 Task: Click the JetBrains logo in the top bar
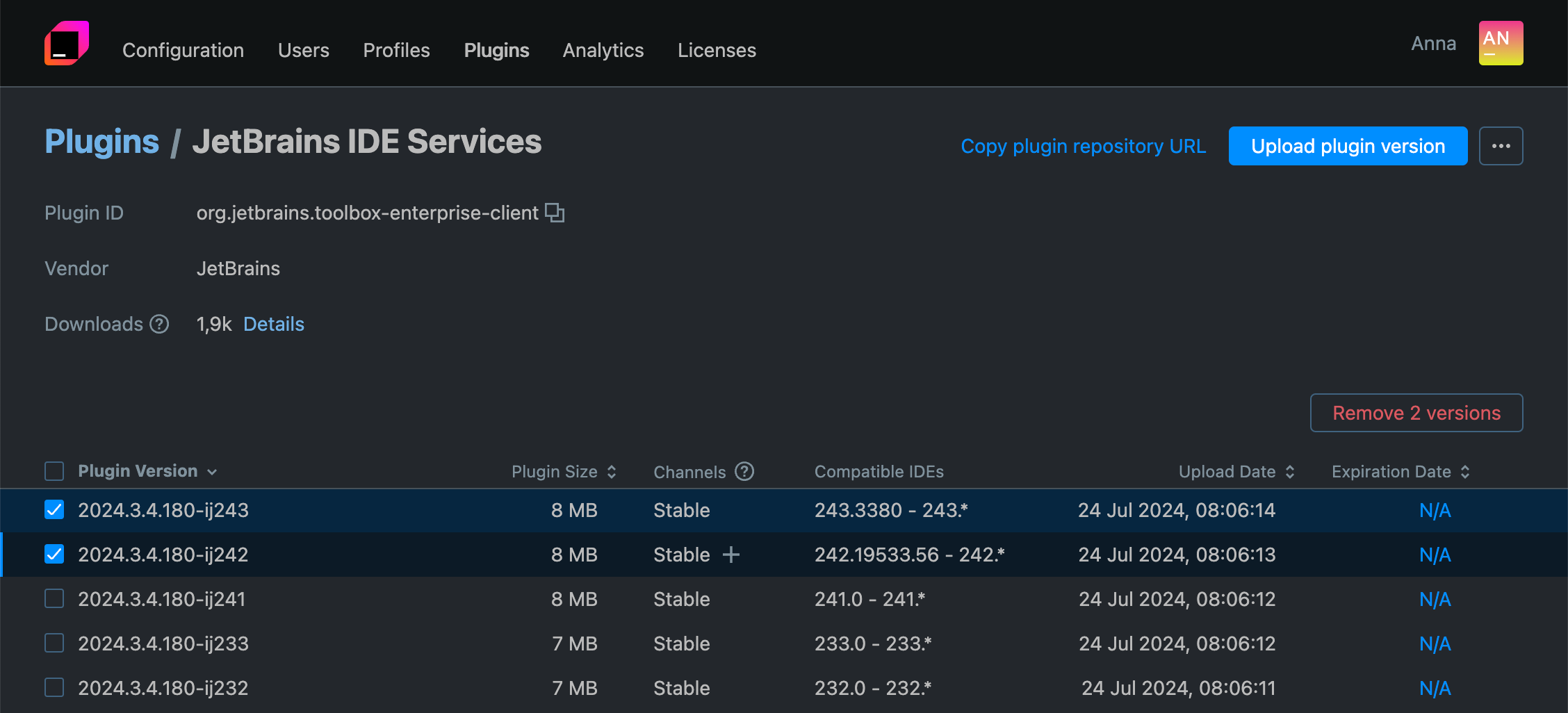(x=66, y=43)
